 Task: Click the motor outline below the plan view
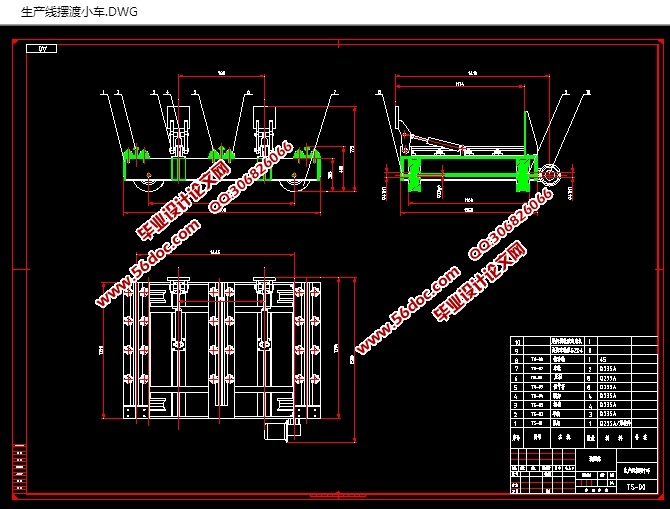pyautogui.click(x=281, y=431)
